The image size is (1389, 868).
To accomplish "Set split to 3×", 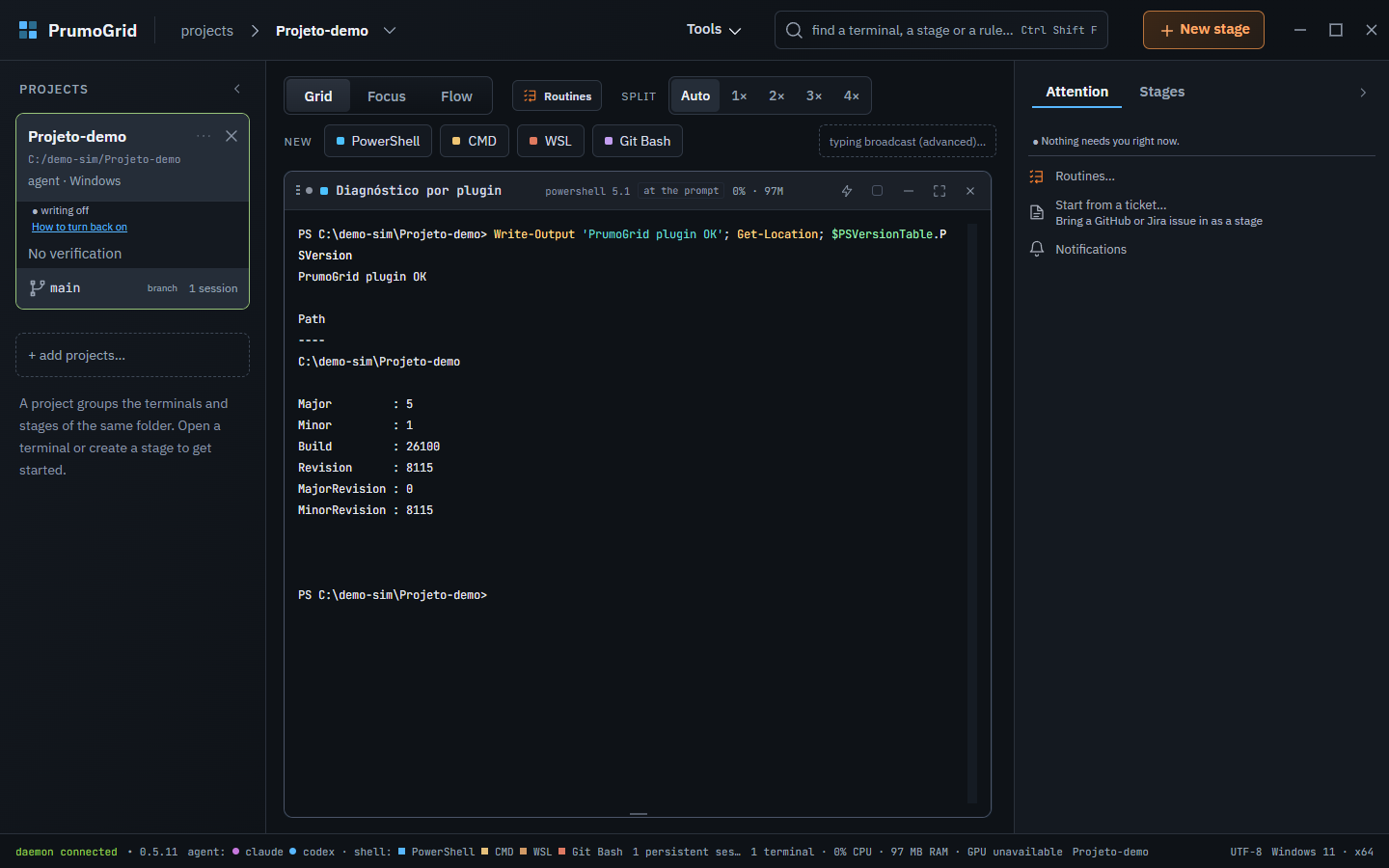I will point(814,95).
